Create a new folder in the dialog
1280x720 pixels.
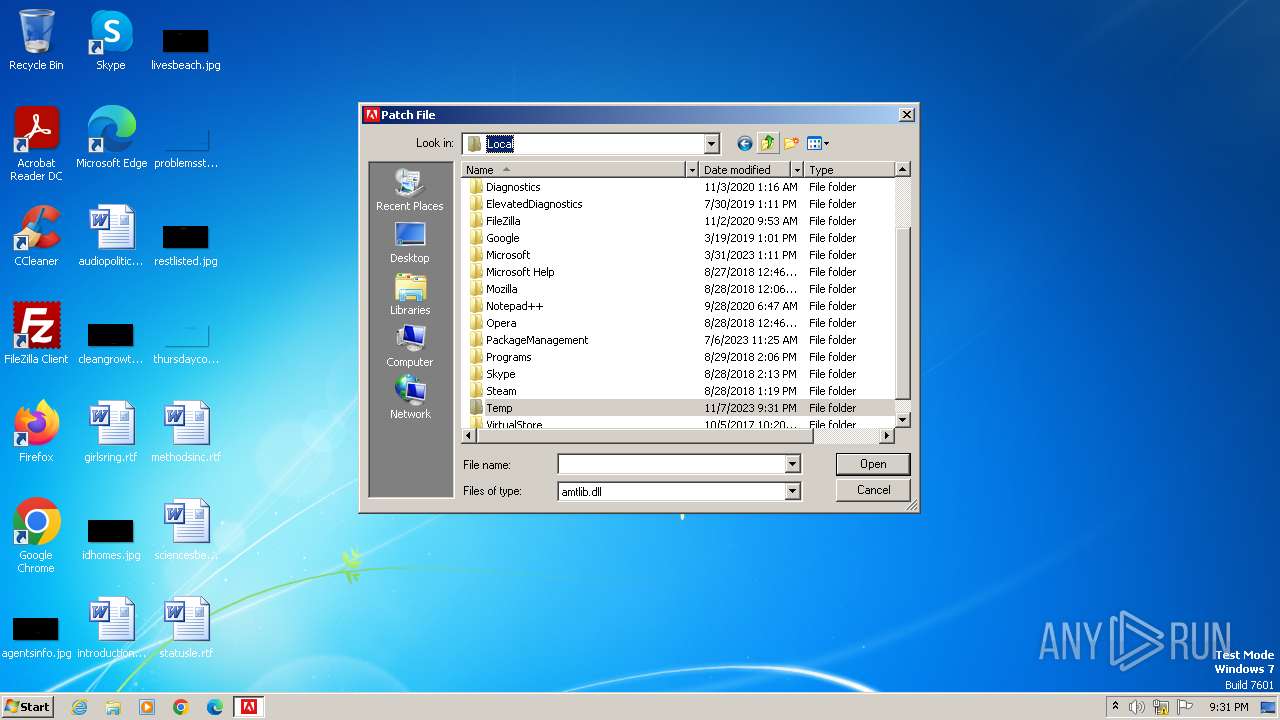click(x=792, y=143)
